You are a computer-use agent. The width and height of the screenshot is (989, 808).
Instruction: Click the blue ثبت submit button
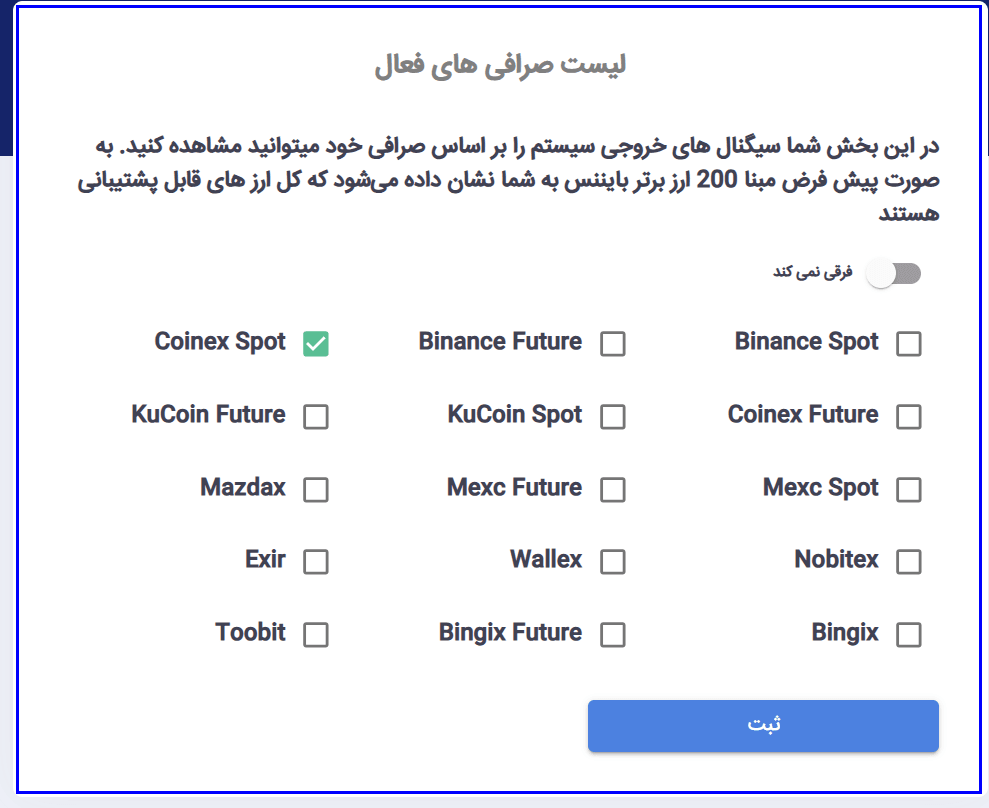click(763, 726)
